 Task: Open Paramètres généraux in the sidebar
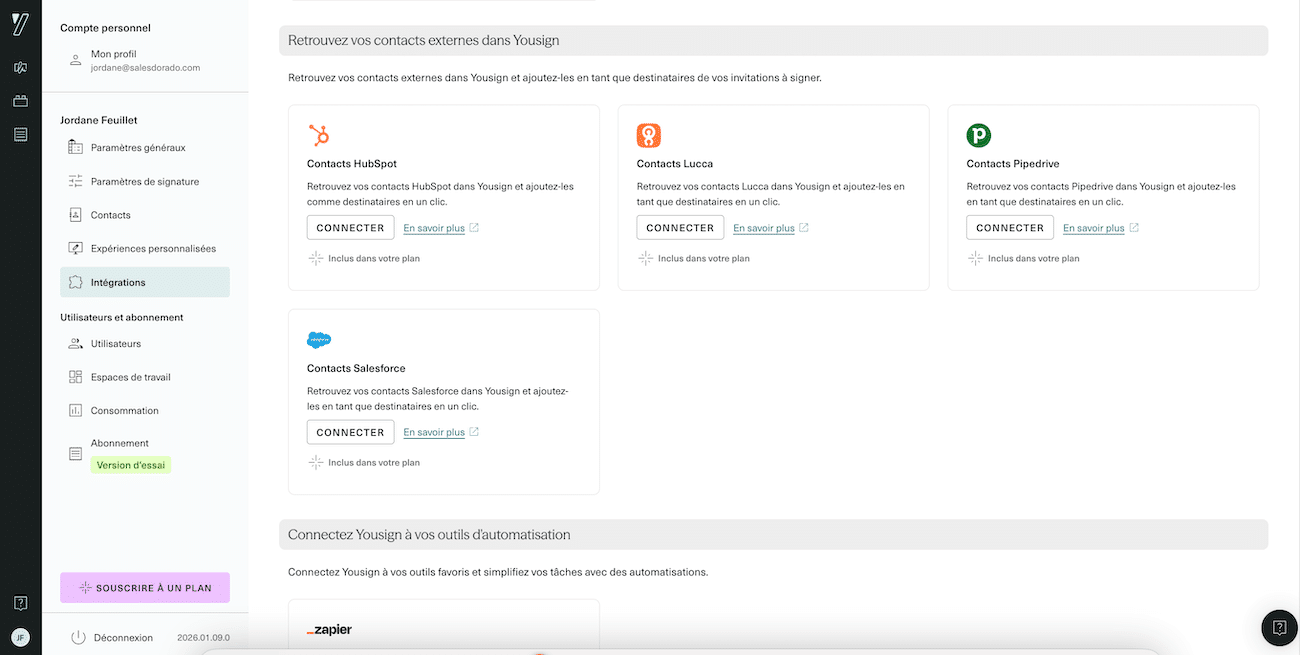click(x=137, y=148)
